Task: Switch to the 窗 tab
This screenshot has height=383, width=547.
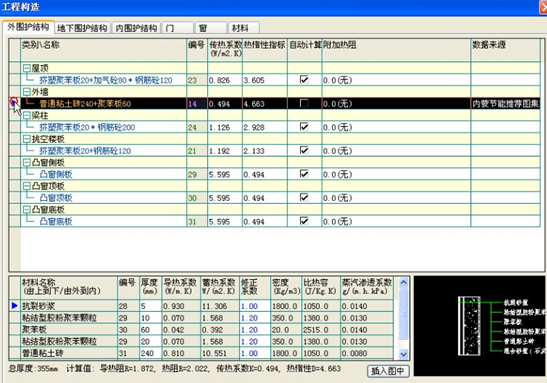Action: (x=211, y=28)
